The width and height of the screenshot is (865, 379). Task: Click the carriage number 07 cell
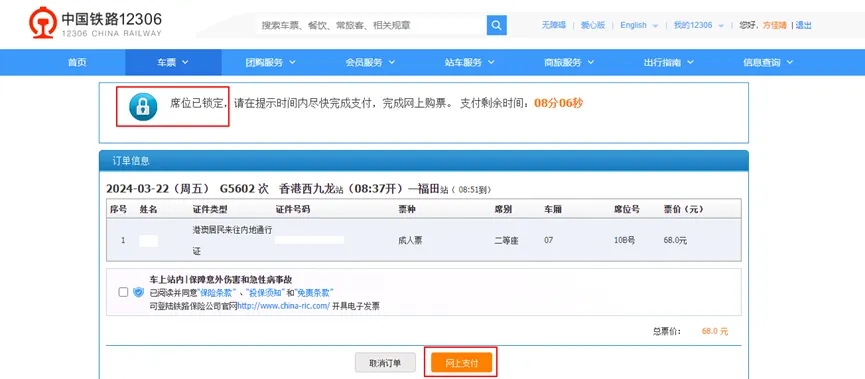point(548,241)
